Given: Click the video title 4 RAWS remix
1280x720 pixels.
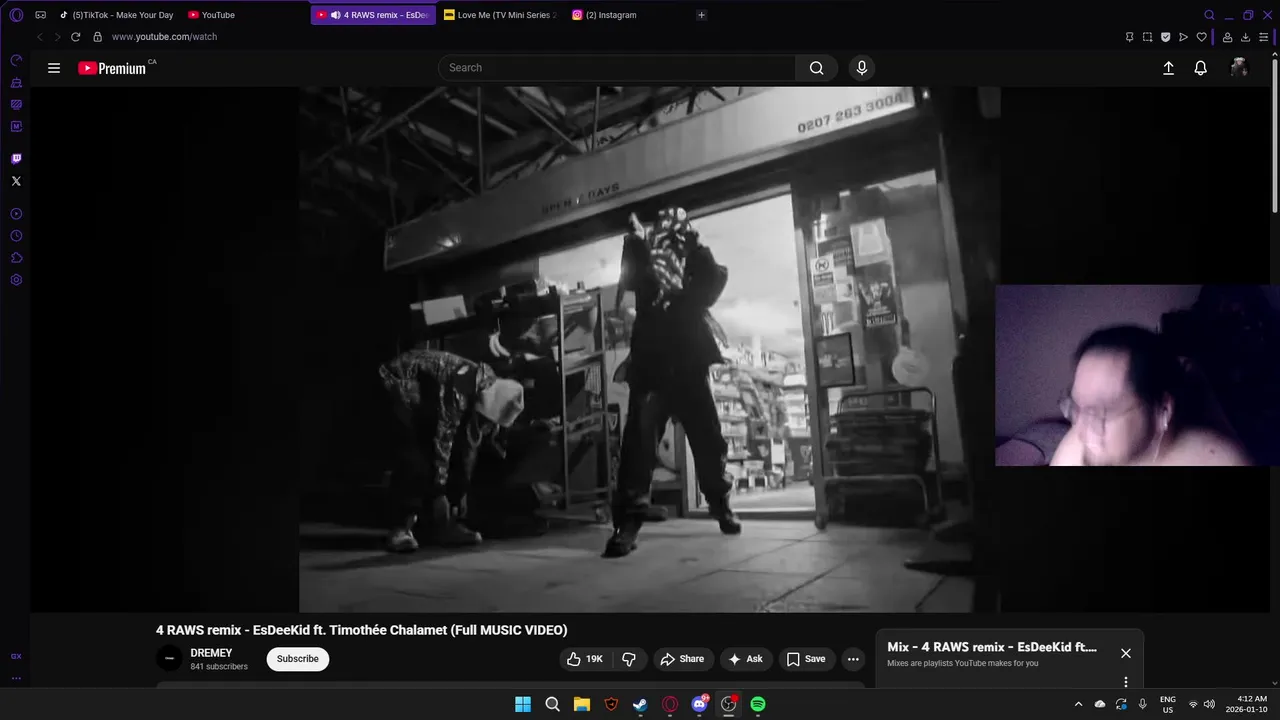Looking at the screenshot, I should tap(361, 630).
